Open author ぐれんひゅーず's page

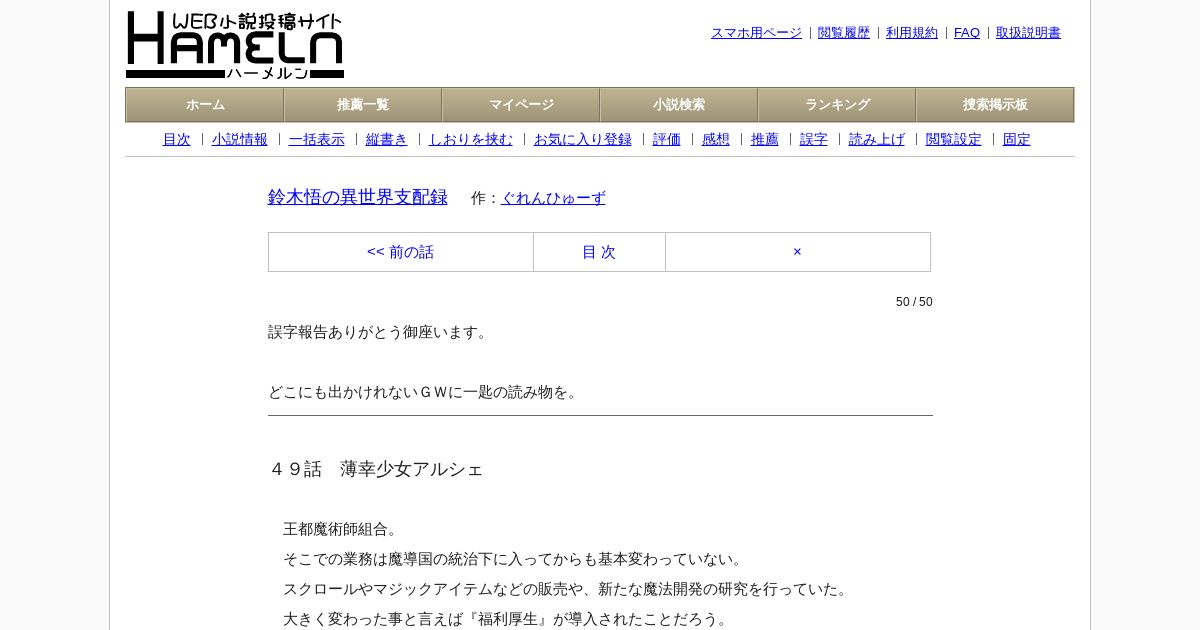[553, 198]
